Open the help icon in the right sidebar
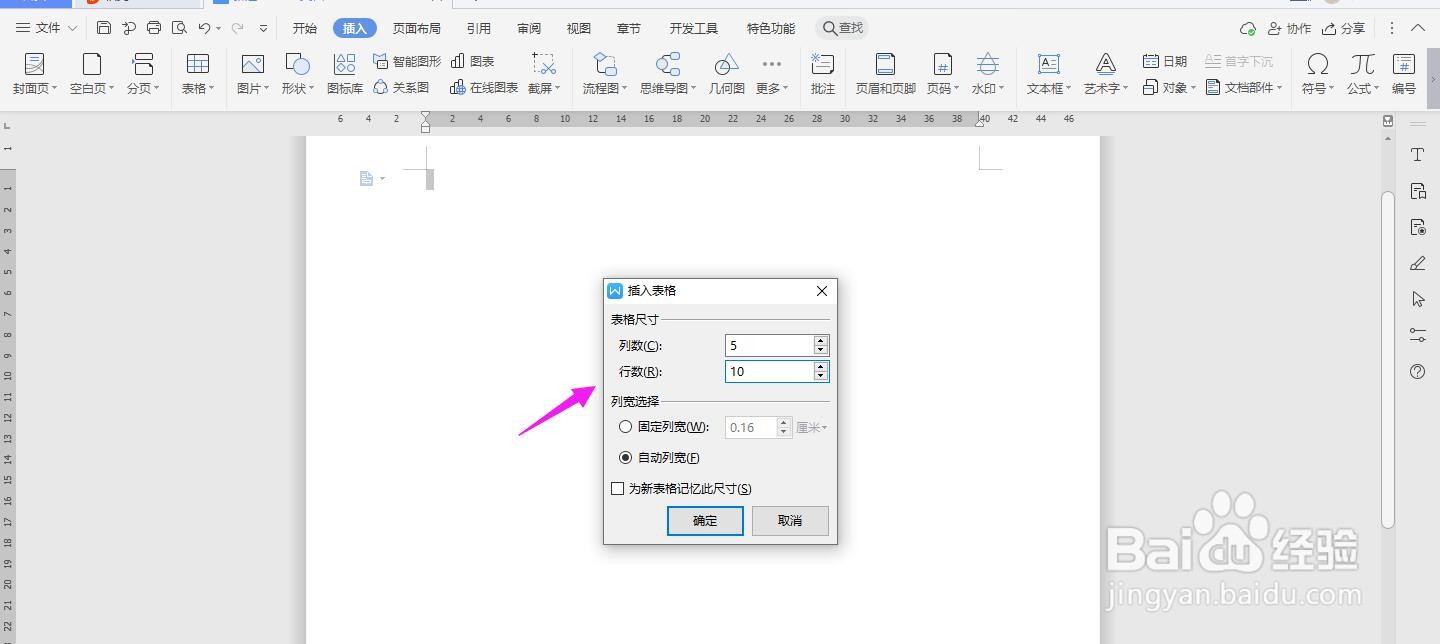This screenshot has height=644, width=1440. (x=1417, y=371)
